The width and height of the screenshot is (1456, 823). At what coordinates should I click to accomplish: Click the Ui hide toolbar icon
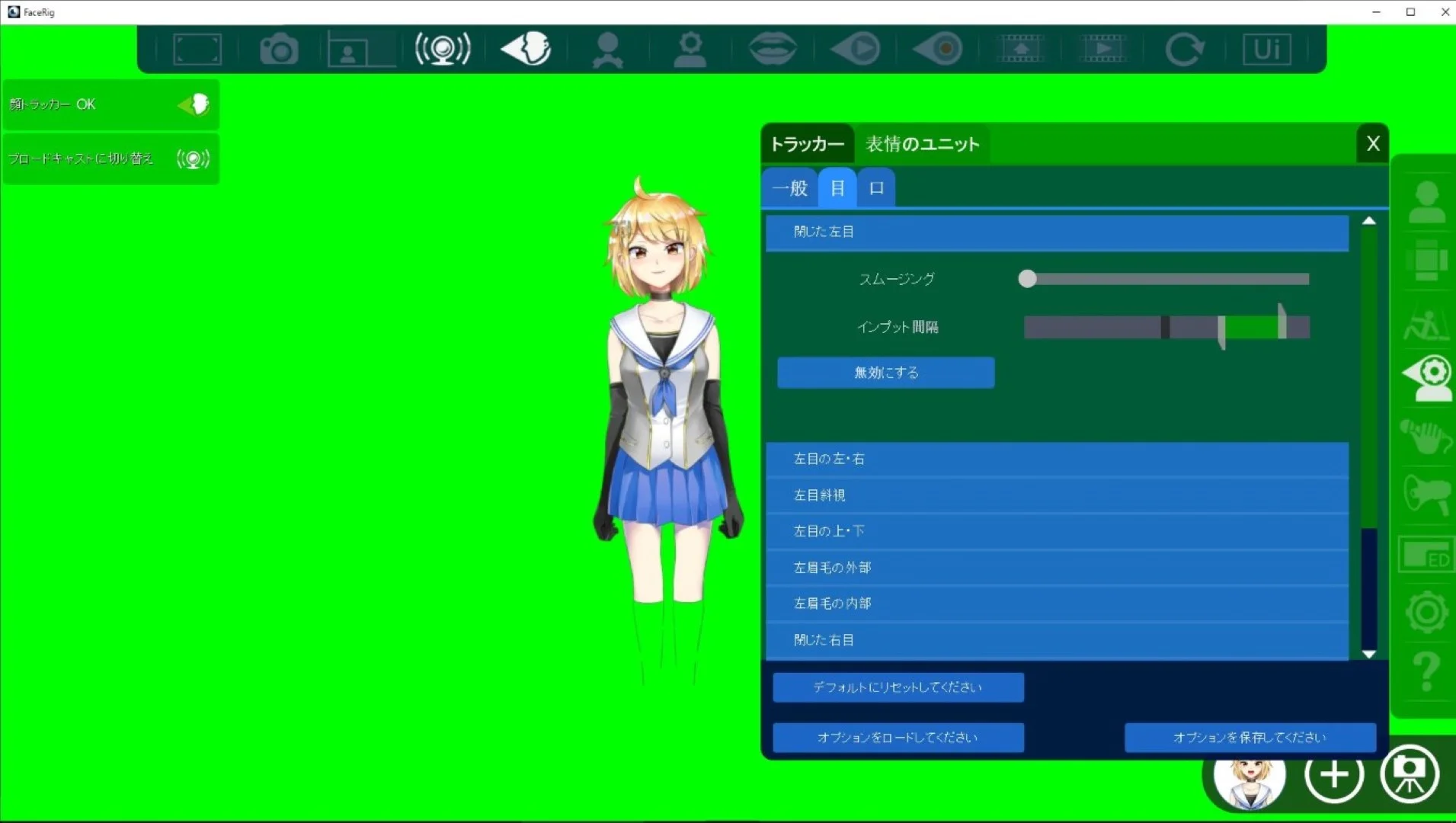click(1266, 48)
